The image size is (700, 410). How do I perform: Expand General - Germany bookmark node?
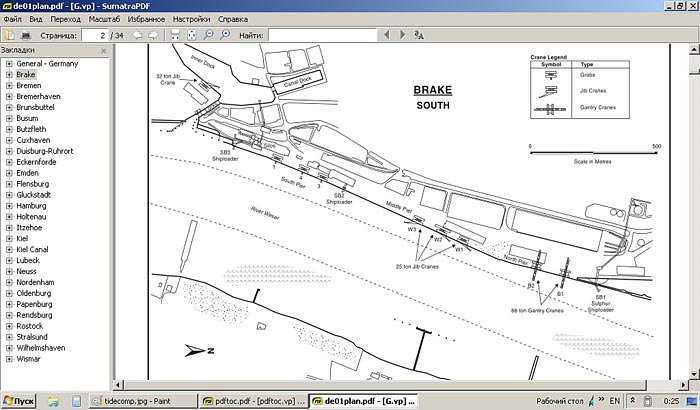(x=9, y=64)
